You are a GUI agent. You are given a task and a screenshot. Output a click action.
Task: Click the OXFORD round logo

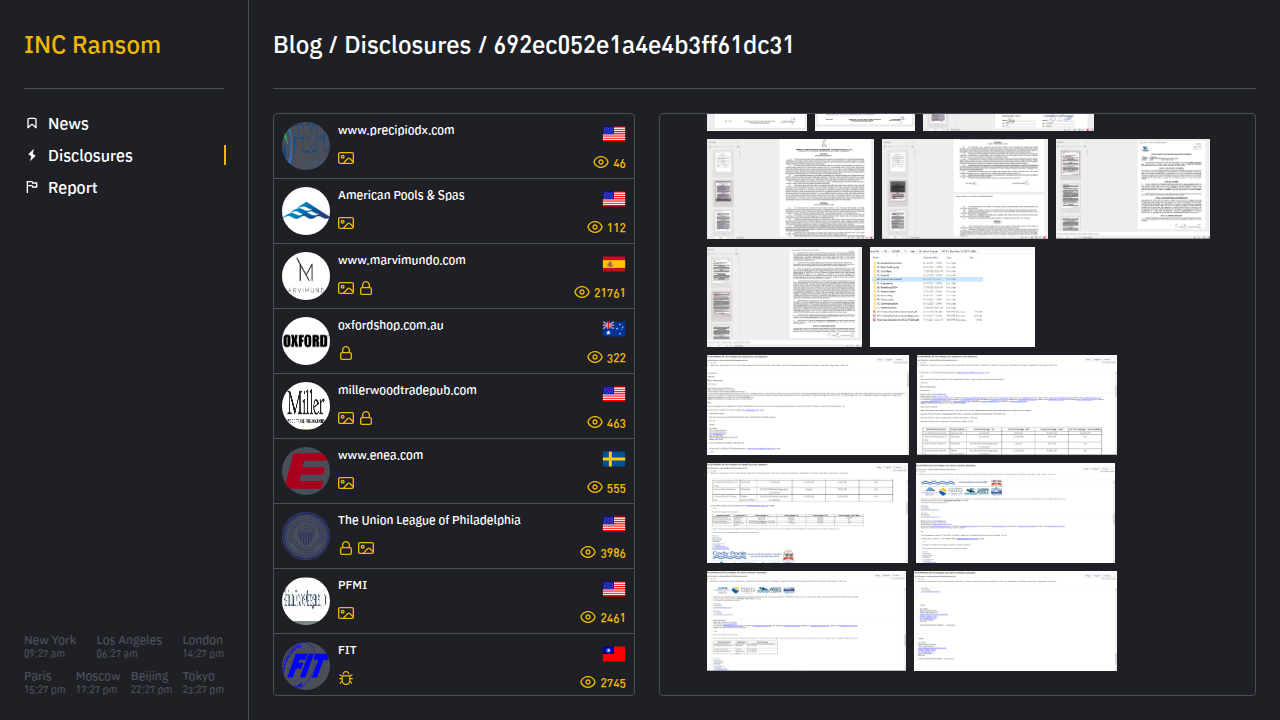click(306, 341)
